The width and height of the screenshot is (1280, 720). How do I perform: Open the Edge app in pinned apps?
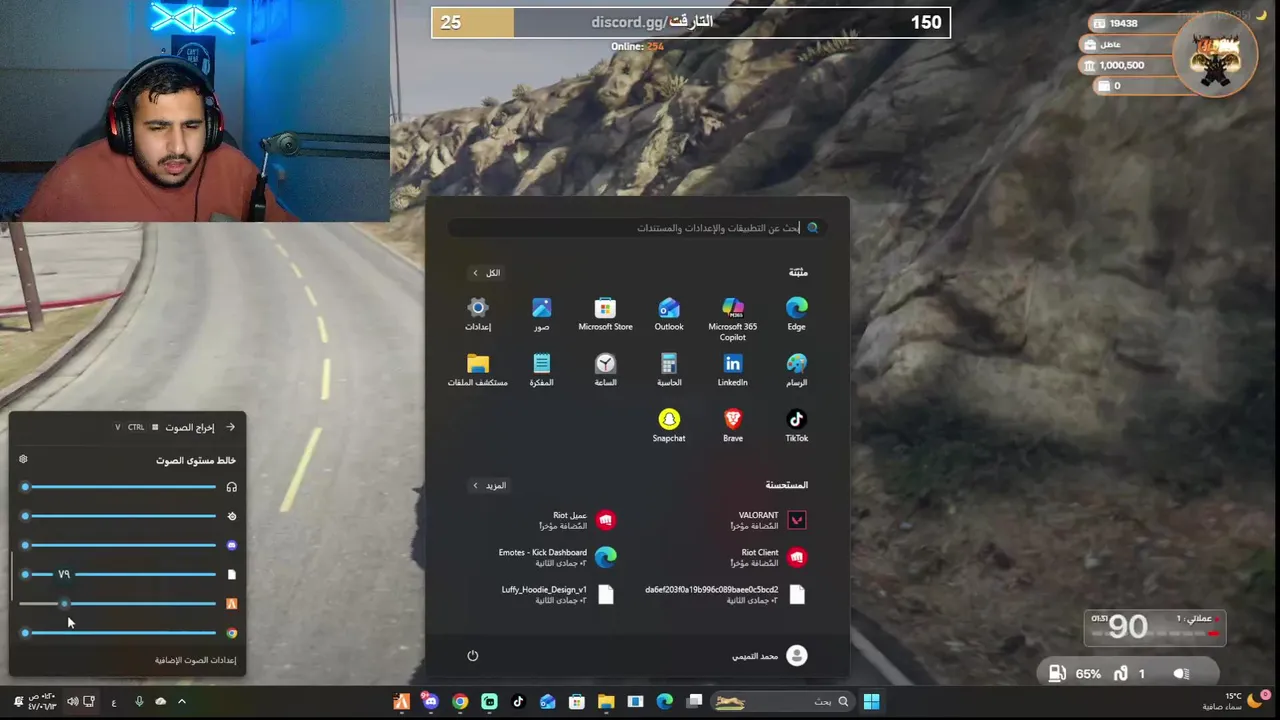(x=796, y=314)
